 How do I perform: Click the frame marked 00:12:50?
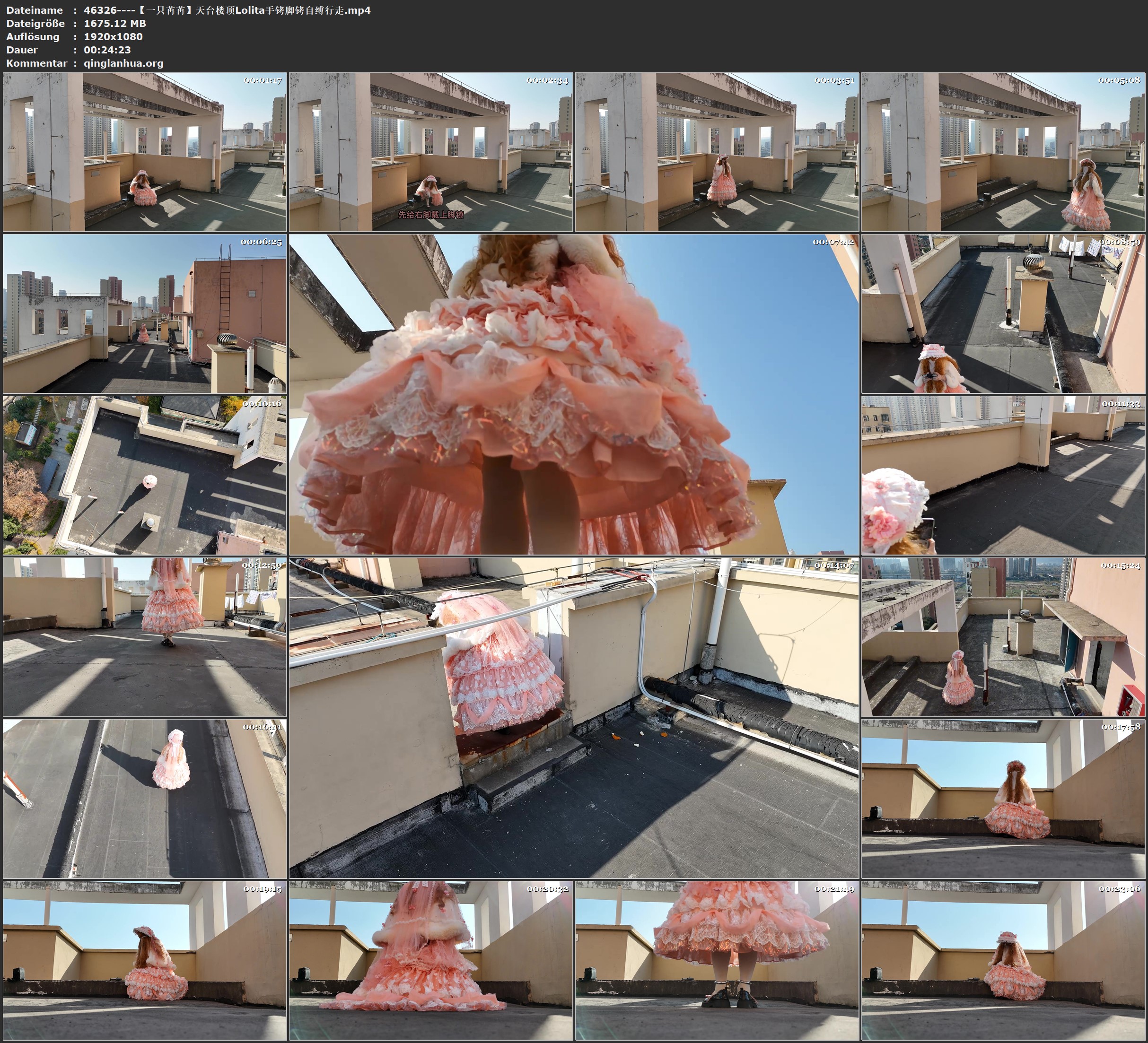145,637
